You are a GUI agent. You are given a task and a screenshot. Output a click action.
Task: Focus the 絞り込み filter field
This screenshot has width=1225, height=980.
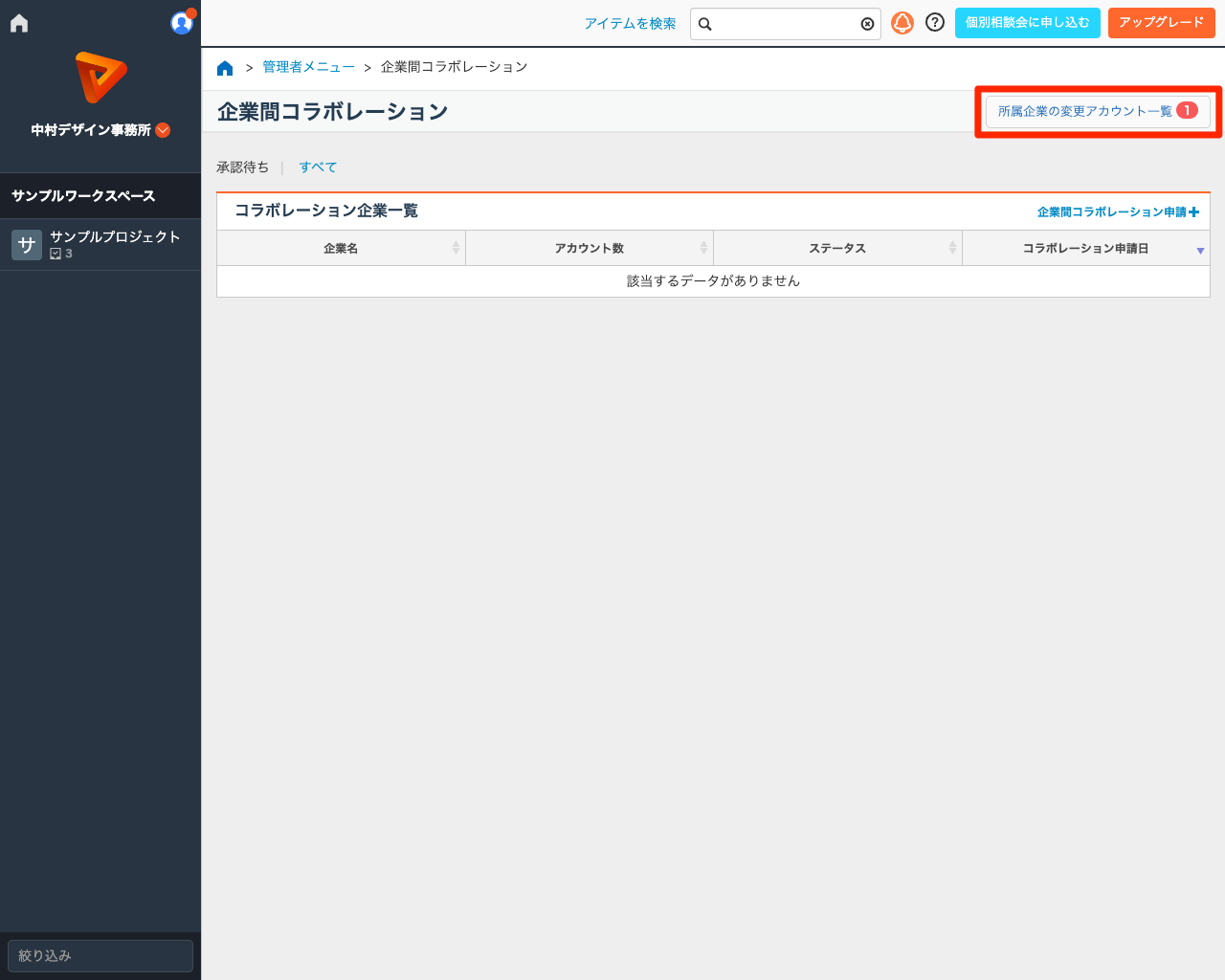[100, 955]
